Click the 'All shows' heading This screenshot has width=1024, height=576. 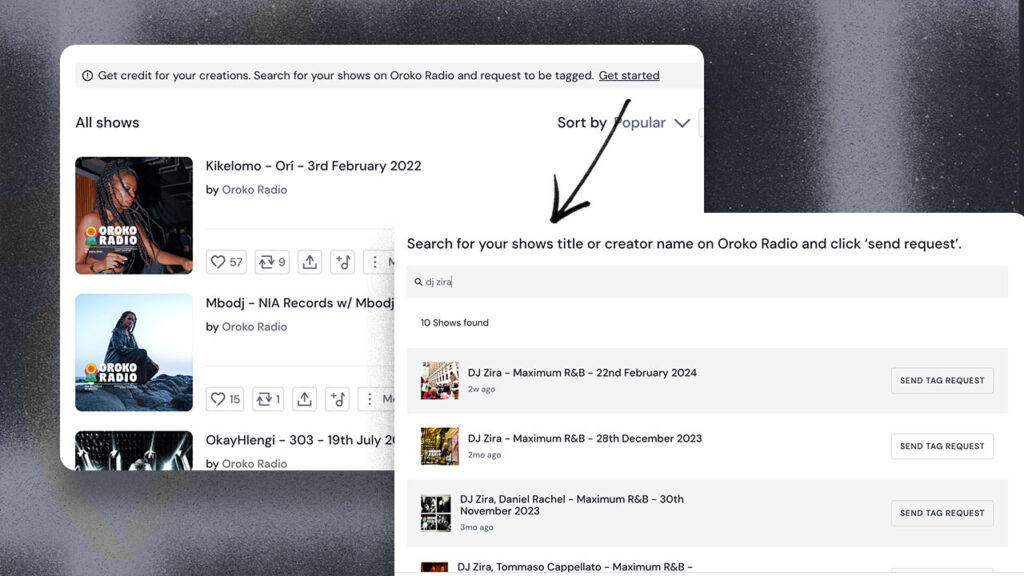pos(107,123)
